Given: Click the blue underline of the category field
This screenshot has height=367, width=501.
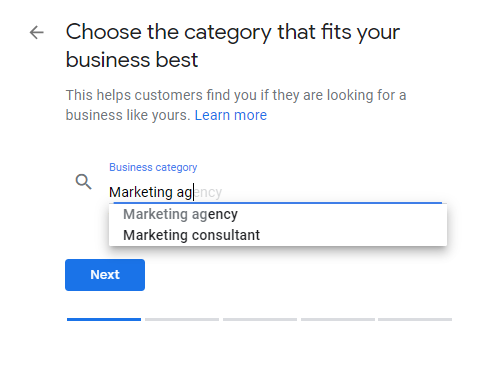Looking at the screenshot, I should (x=278, y=202).
